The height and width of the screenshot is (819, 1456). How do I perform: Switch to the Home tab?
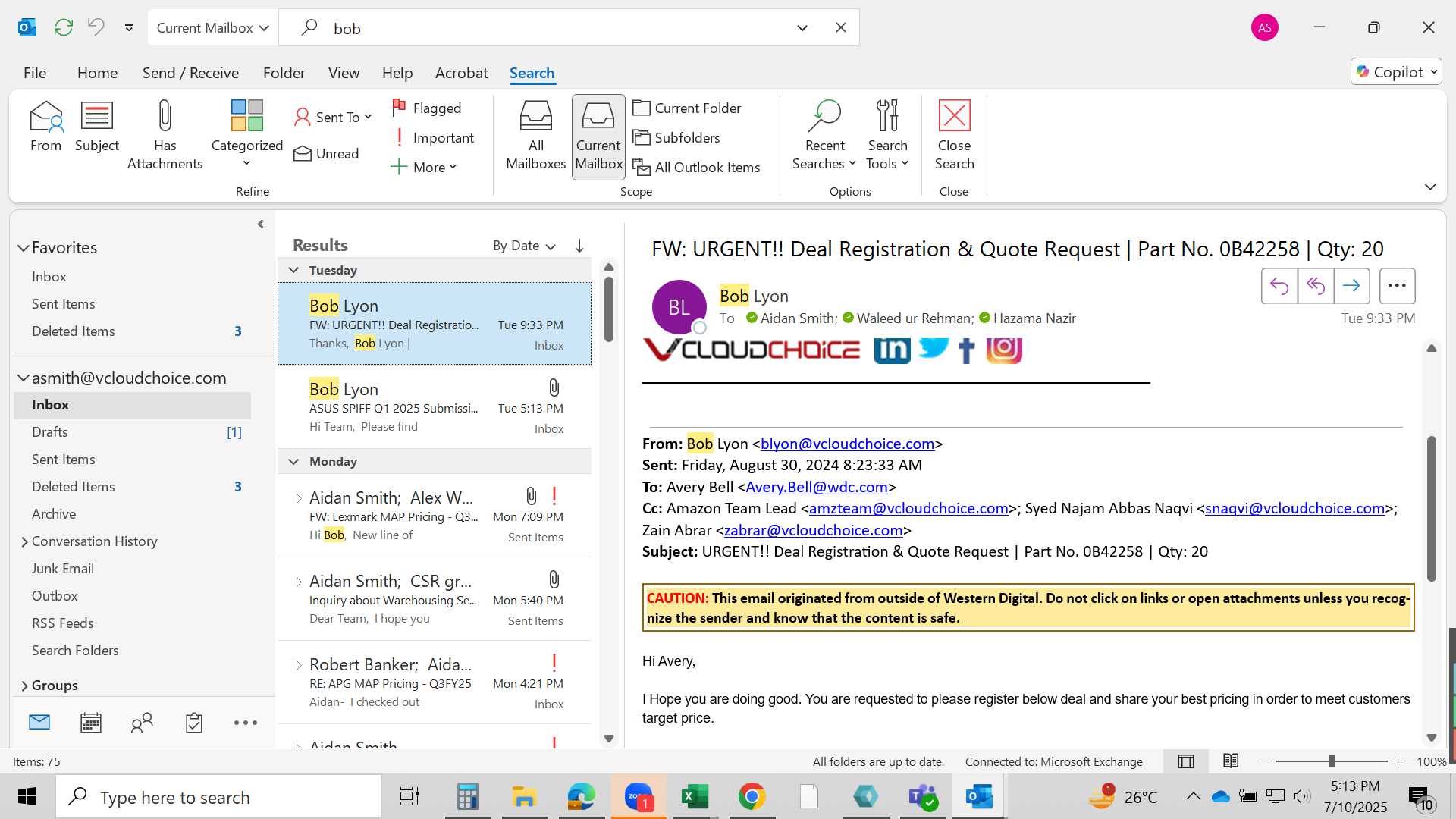97,73
